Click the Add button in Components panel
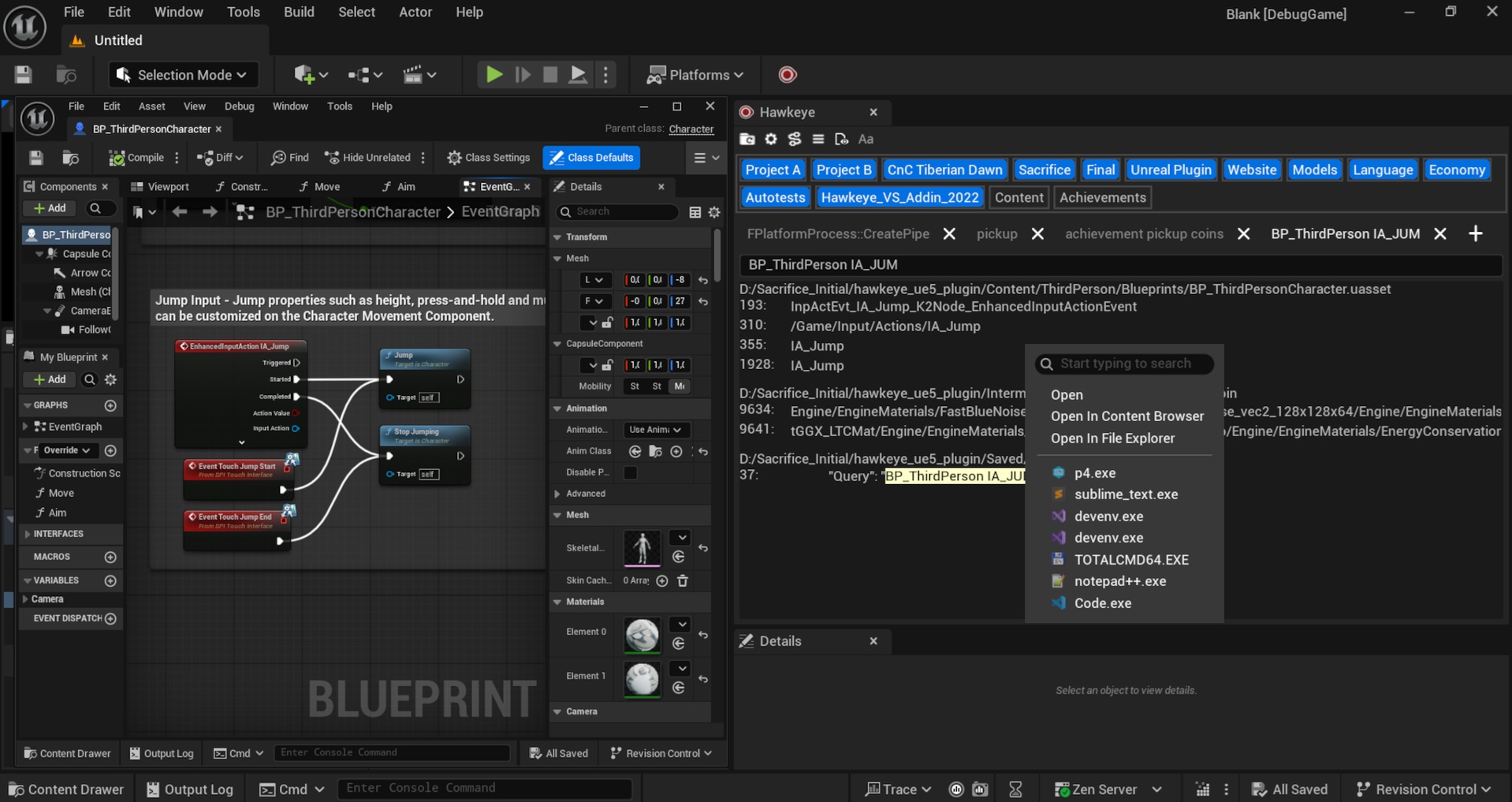 click(x=50, y=209)
